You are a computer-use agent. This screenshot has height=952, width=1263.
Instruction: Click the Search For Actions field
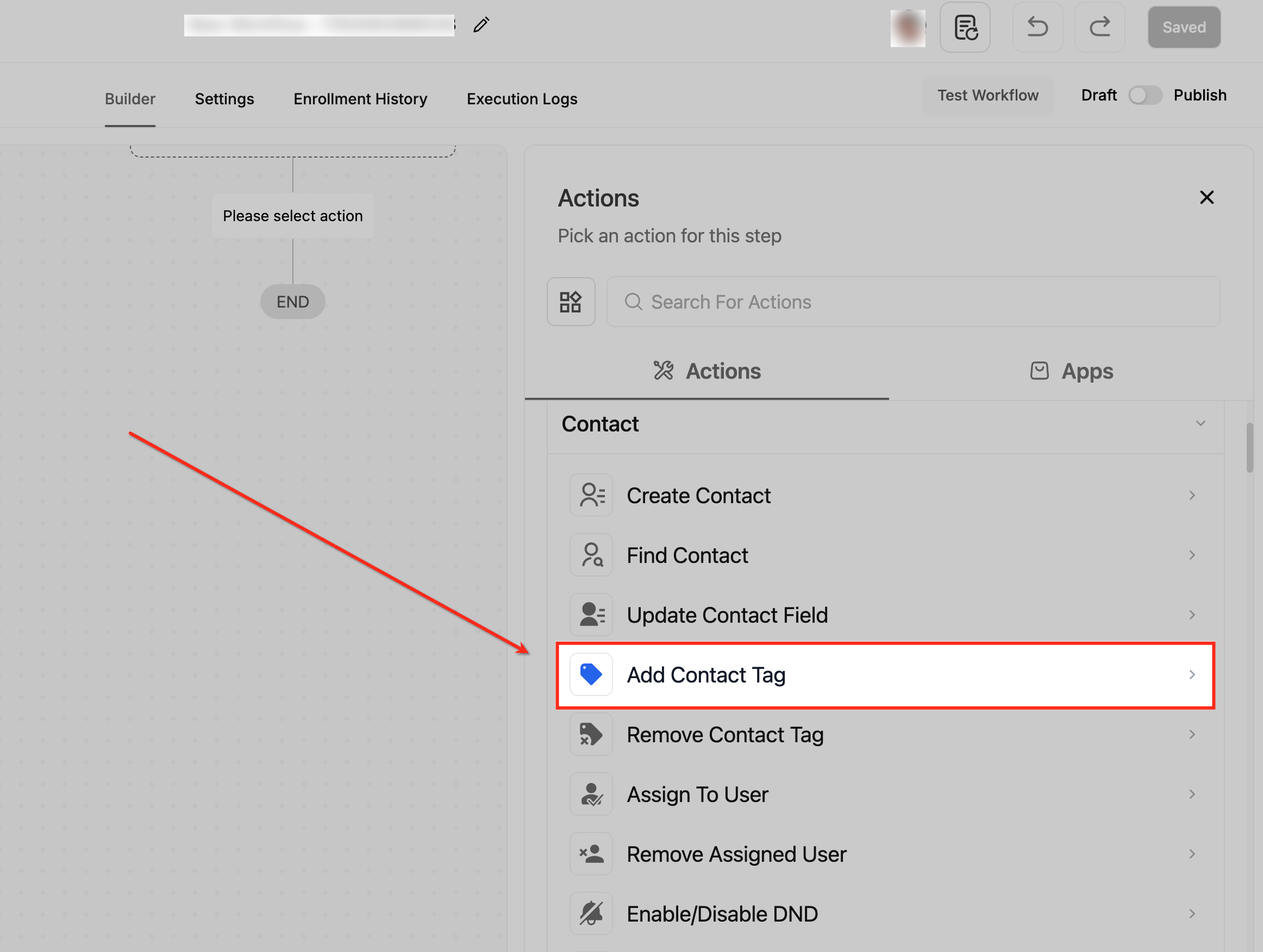click(x=912, y=302)
